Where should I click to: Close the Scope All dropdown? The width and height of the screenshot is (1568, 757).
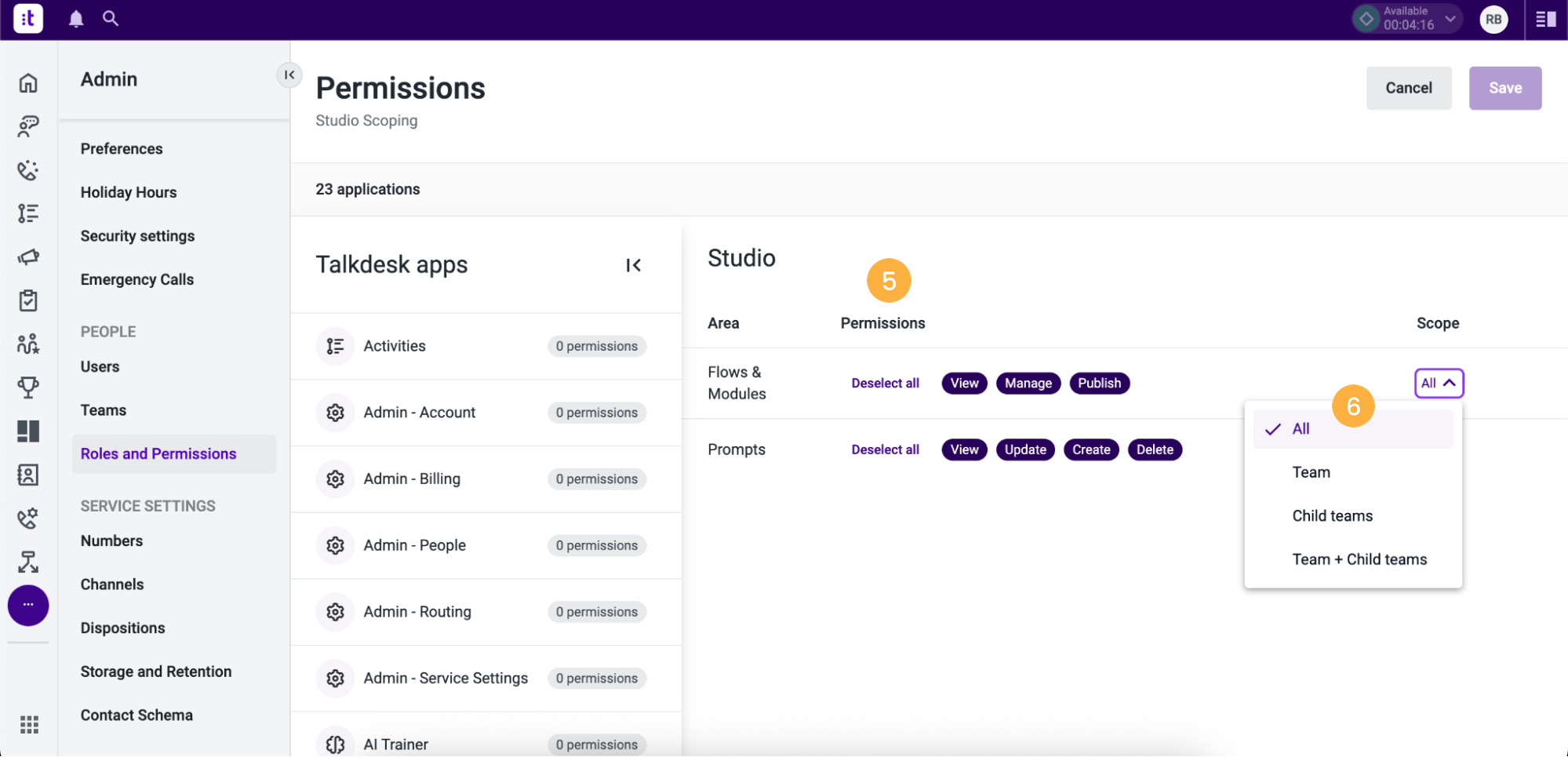(1439, 383)
